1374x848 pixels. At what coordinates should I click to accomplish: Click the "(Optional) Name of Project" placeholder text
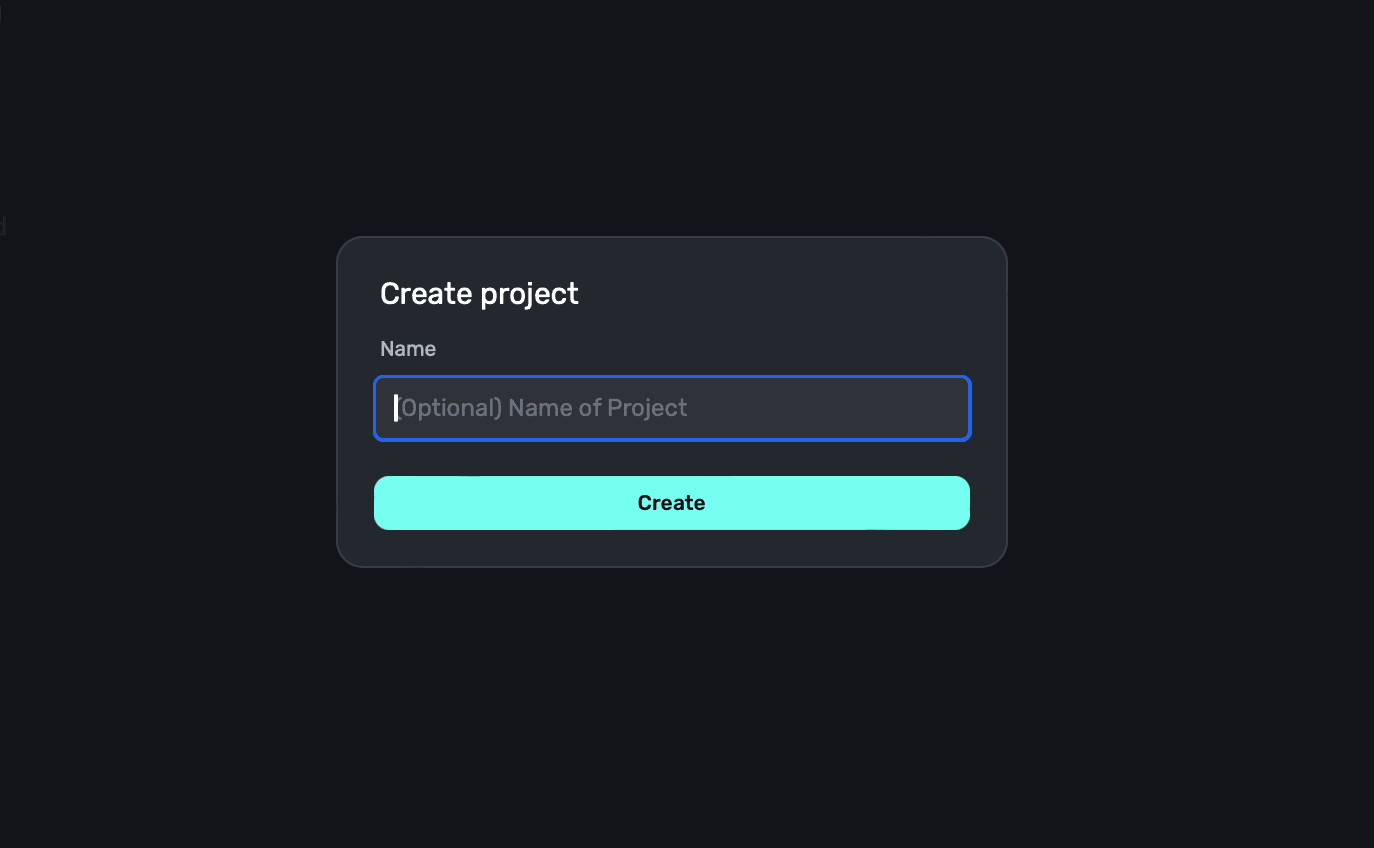pyautogui.click(x=544, y=408)
